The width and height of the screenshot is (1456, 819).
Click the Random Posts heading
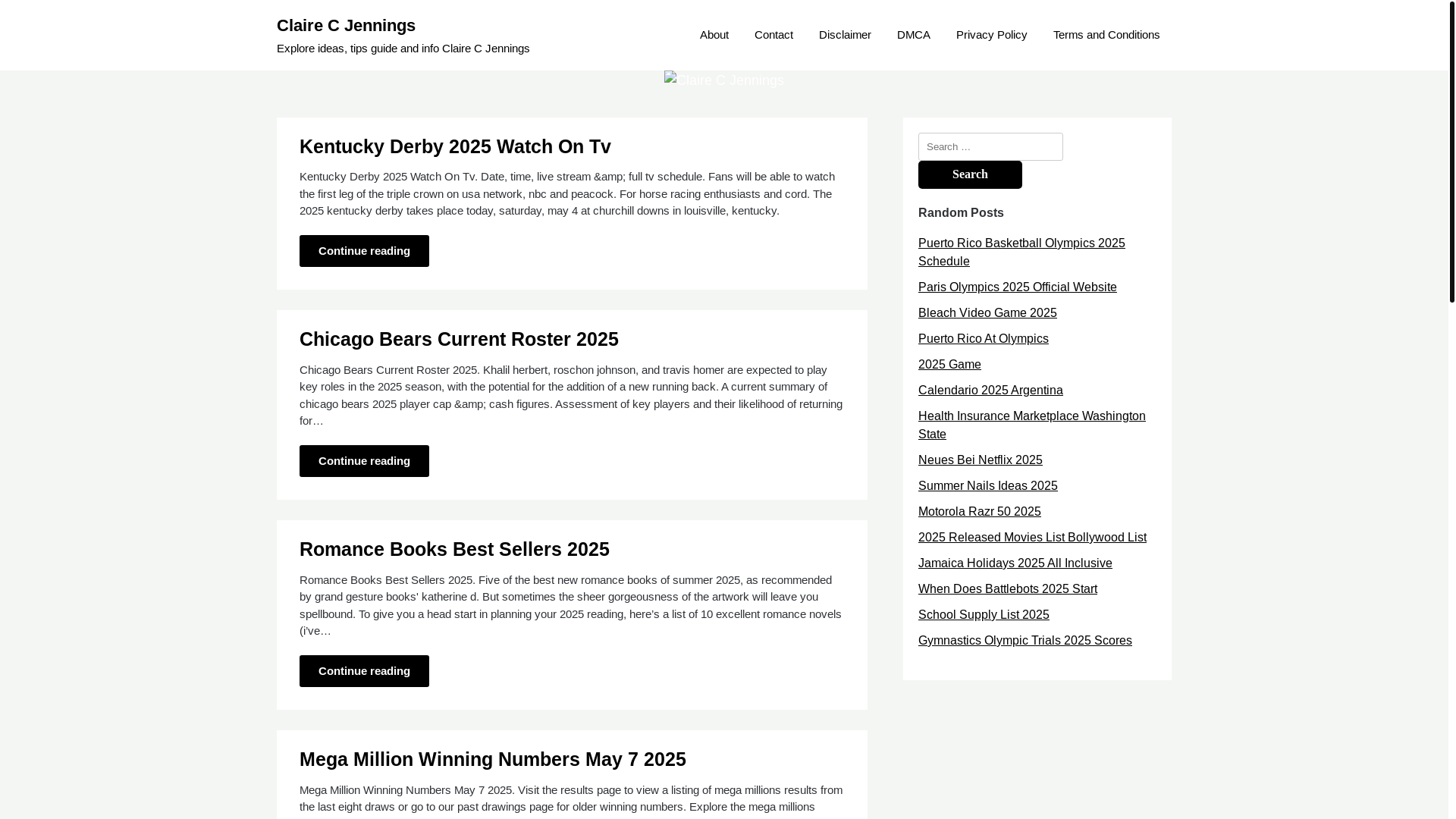tap(961, 213)
